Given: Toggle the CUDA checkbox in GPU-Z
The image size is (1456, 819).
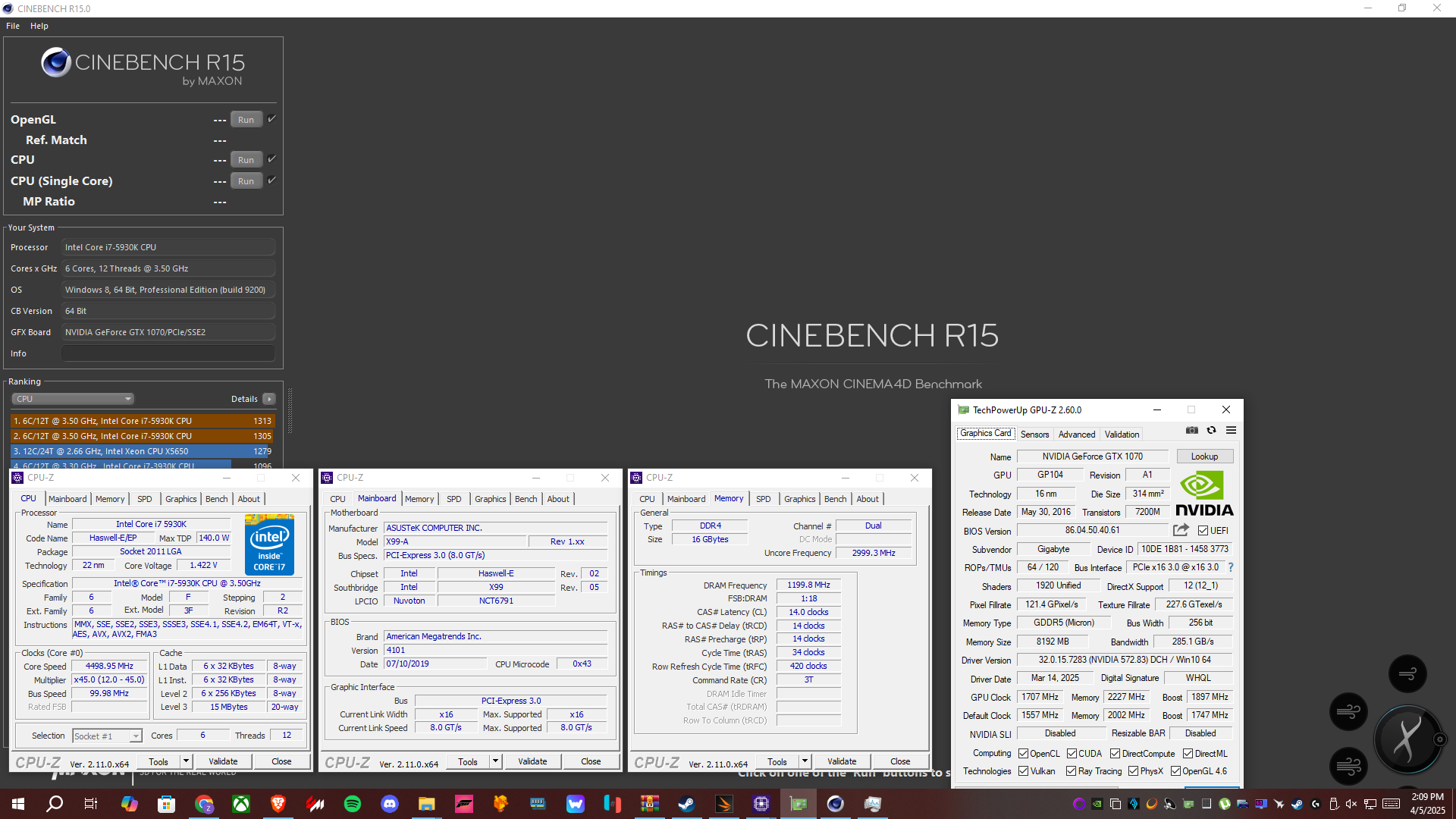Looking at the screenshot, I should pos(1072,754).
